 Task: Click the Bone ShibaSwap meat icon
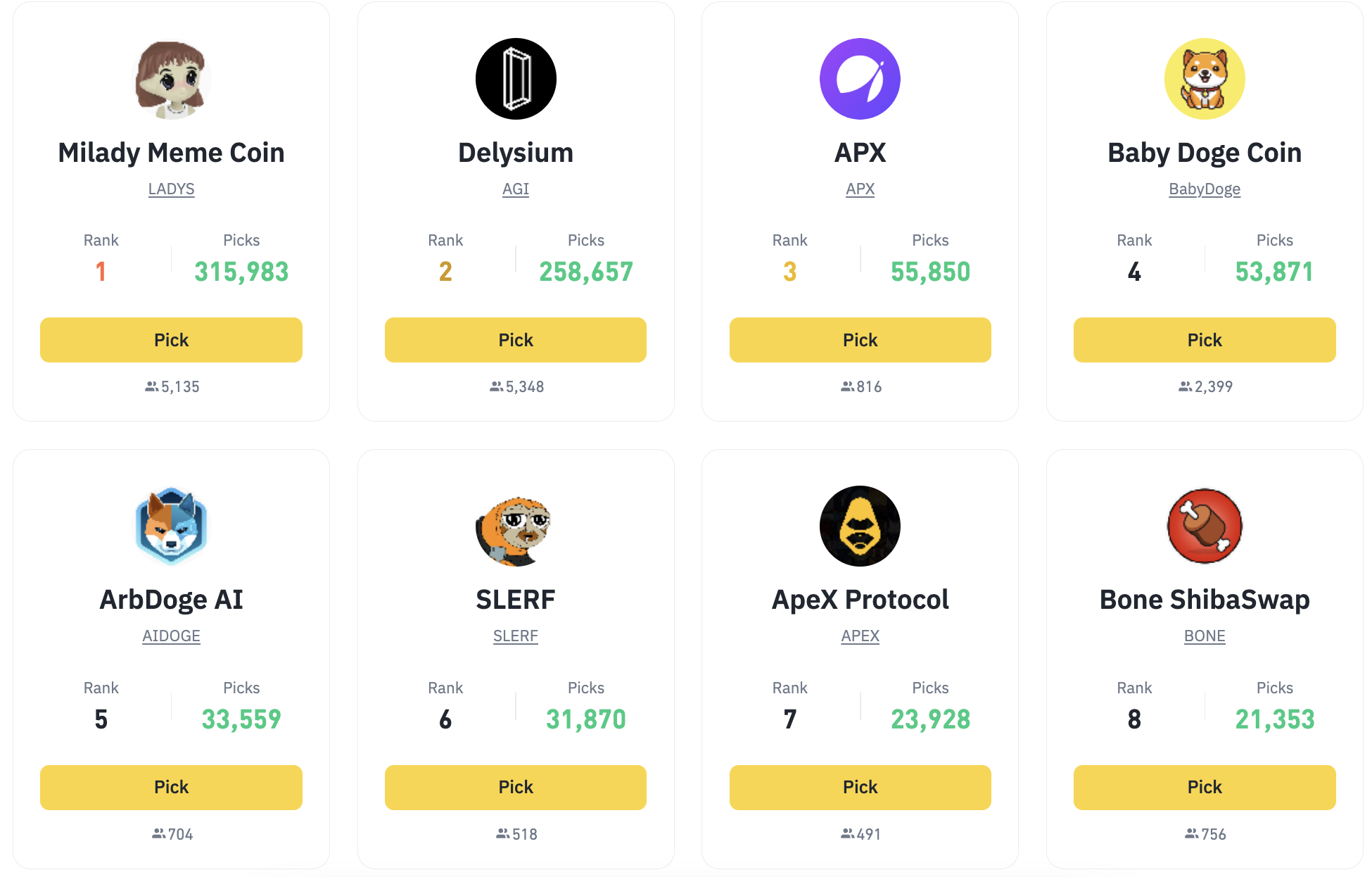tap(1205, 526)
